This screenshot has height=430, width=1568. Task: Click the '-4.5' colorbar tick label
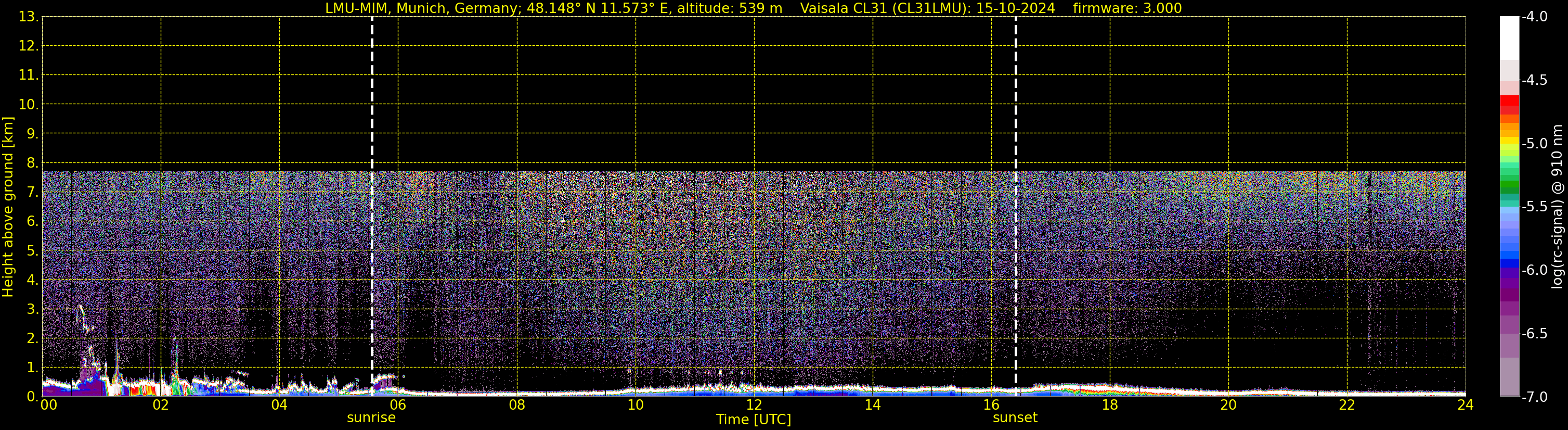(1535, 80)
